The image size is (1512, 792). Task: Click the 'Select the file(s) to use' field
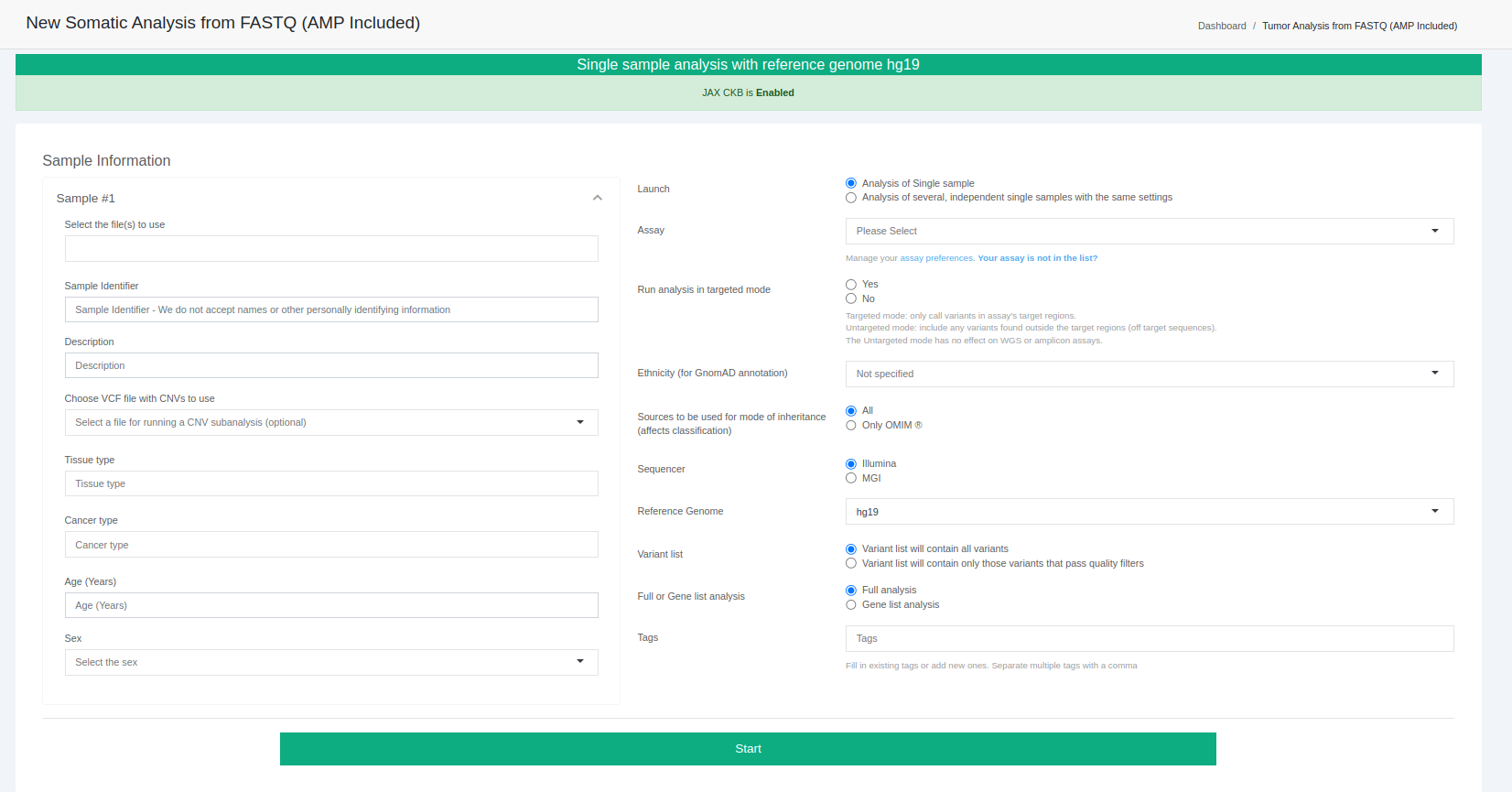click(x=330, y=248)
